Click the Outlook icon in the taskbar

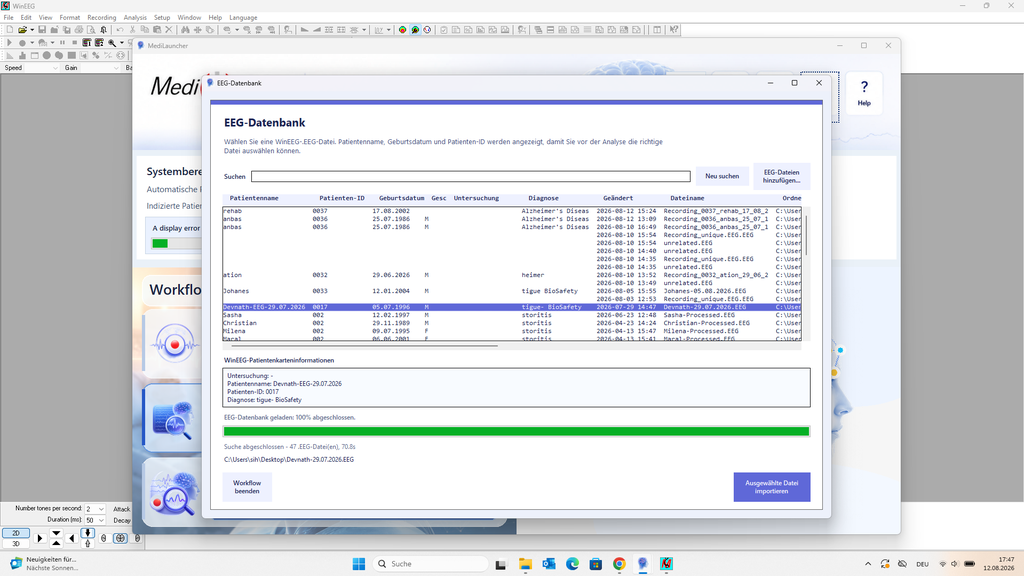[x=549, y=564]
